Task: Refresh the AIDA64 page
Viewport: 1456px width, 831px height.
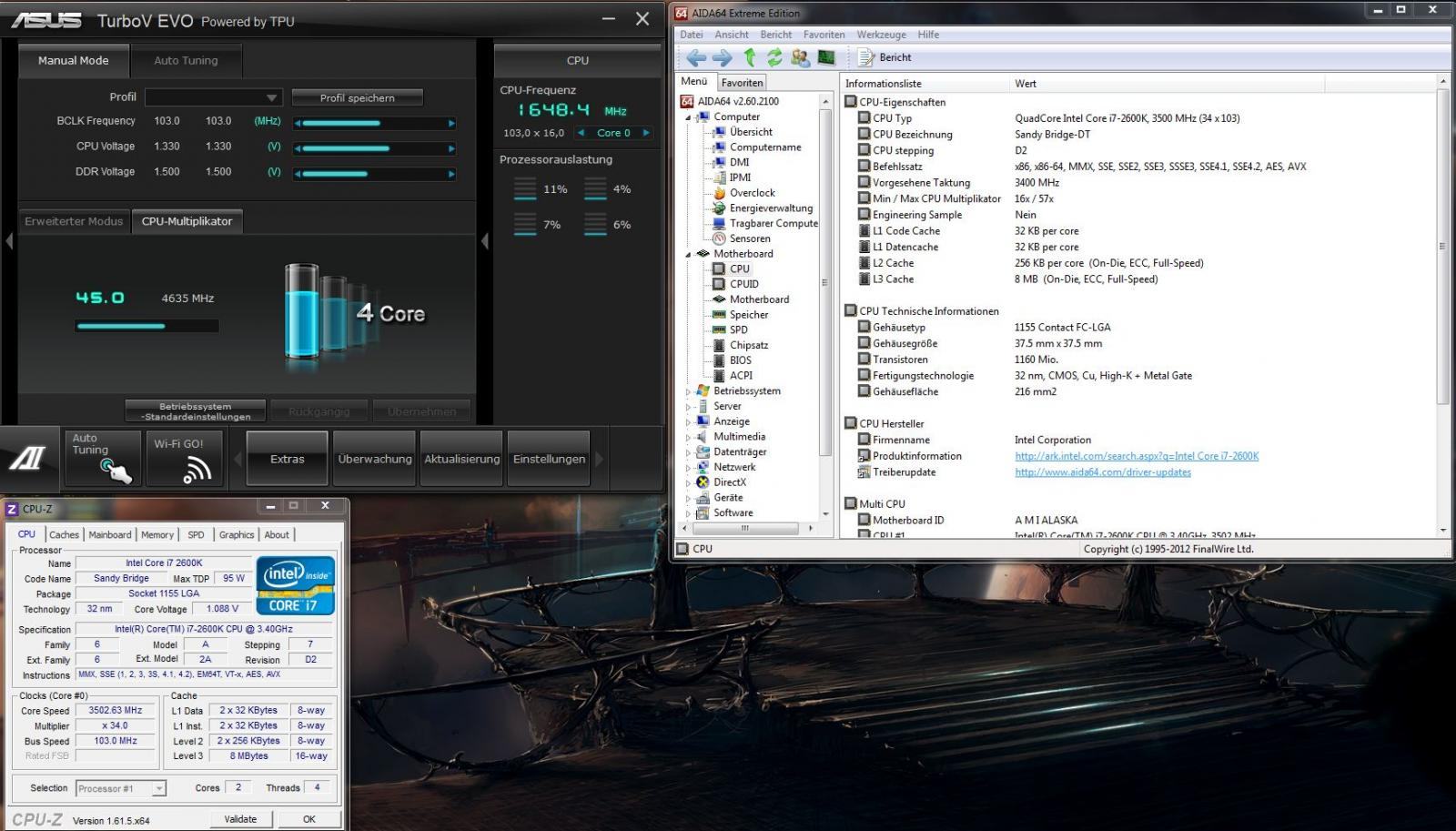Action: (x=774, y=57)
